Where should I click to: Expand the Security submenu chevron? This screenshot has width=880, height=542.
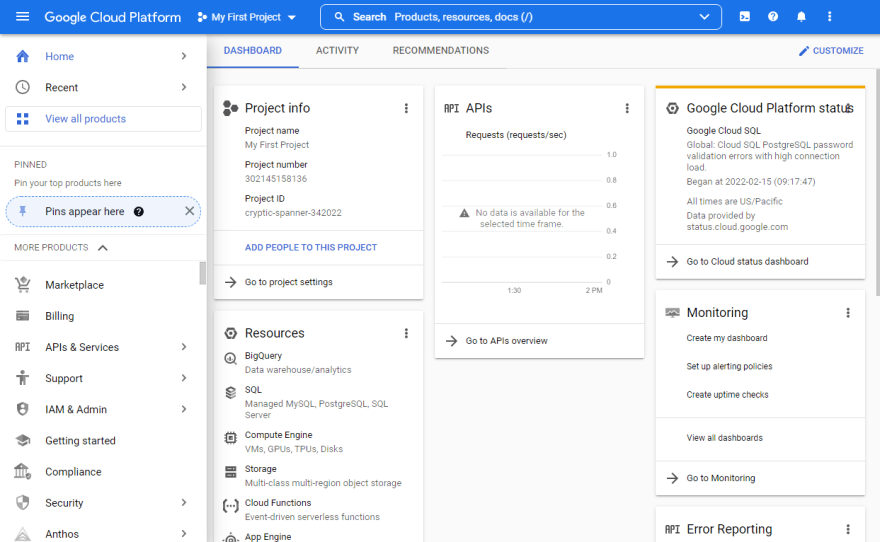coord(184,502)
